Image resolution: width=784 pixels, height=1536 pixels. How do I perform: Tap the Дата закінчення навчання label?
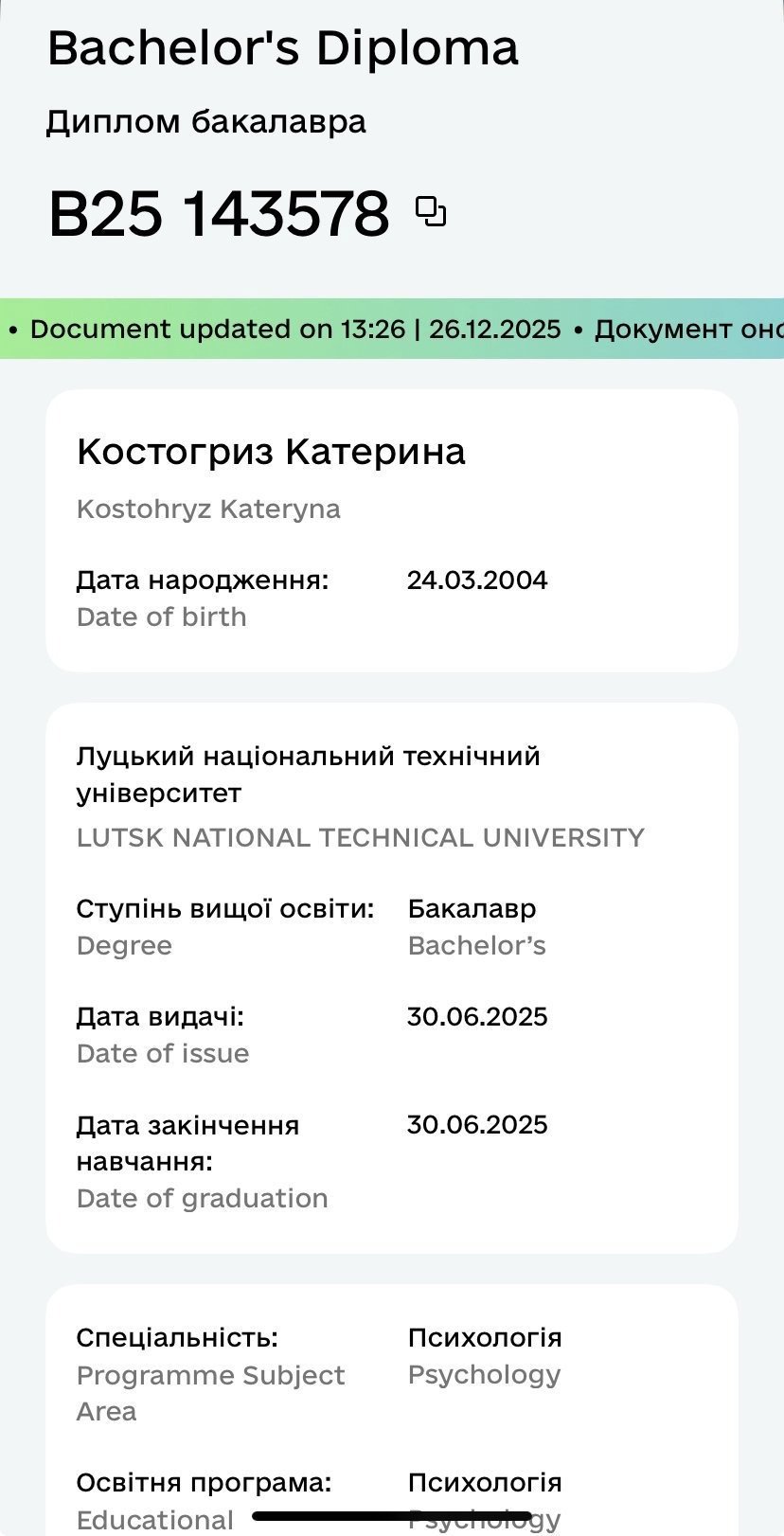pyautogui.click(x=187, y=1143)
